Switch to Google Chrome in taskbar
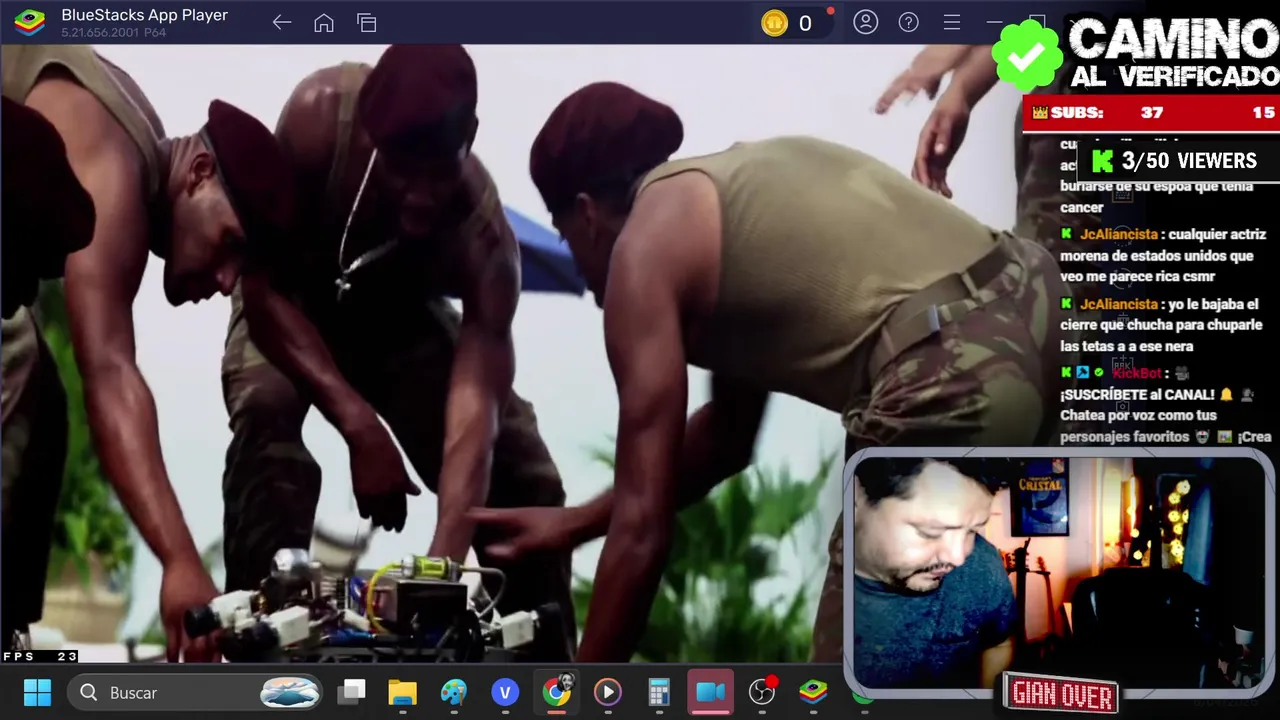This screenshot has height=720, width=1280. pyautogui.click(x=557, y=691)
